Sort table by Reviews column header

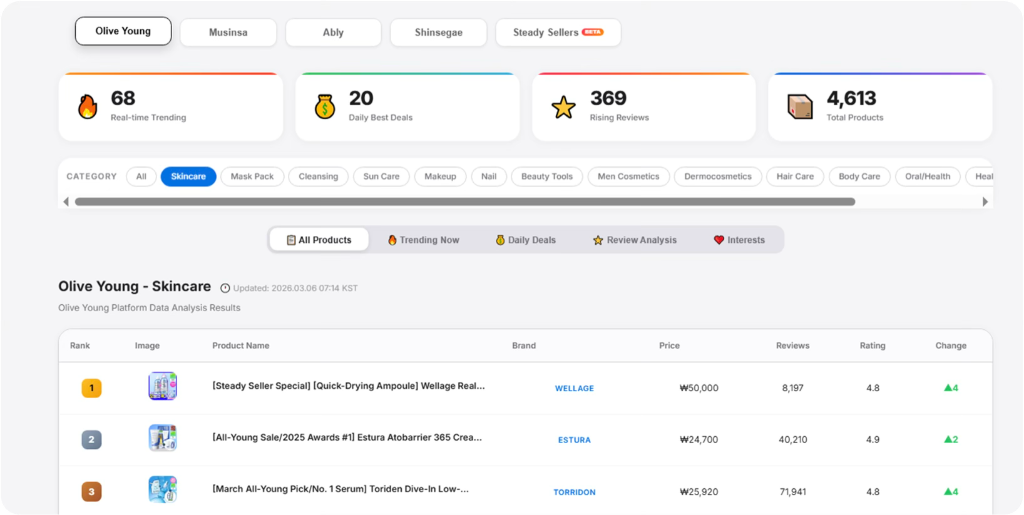(792, 346)
